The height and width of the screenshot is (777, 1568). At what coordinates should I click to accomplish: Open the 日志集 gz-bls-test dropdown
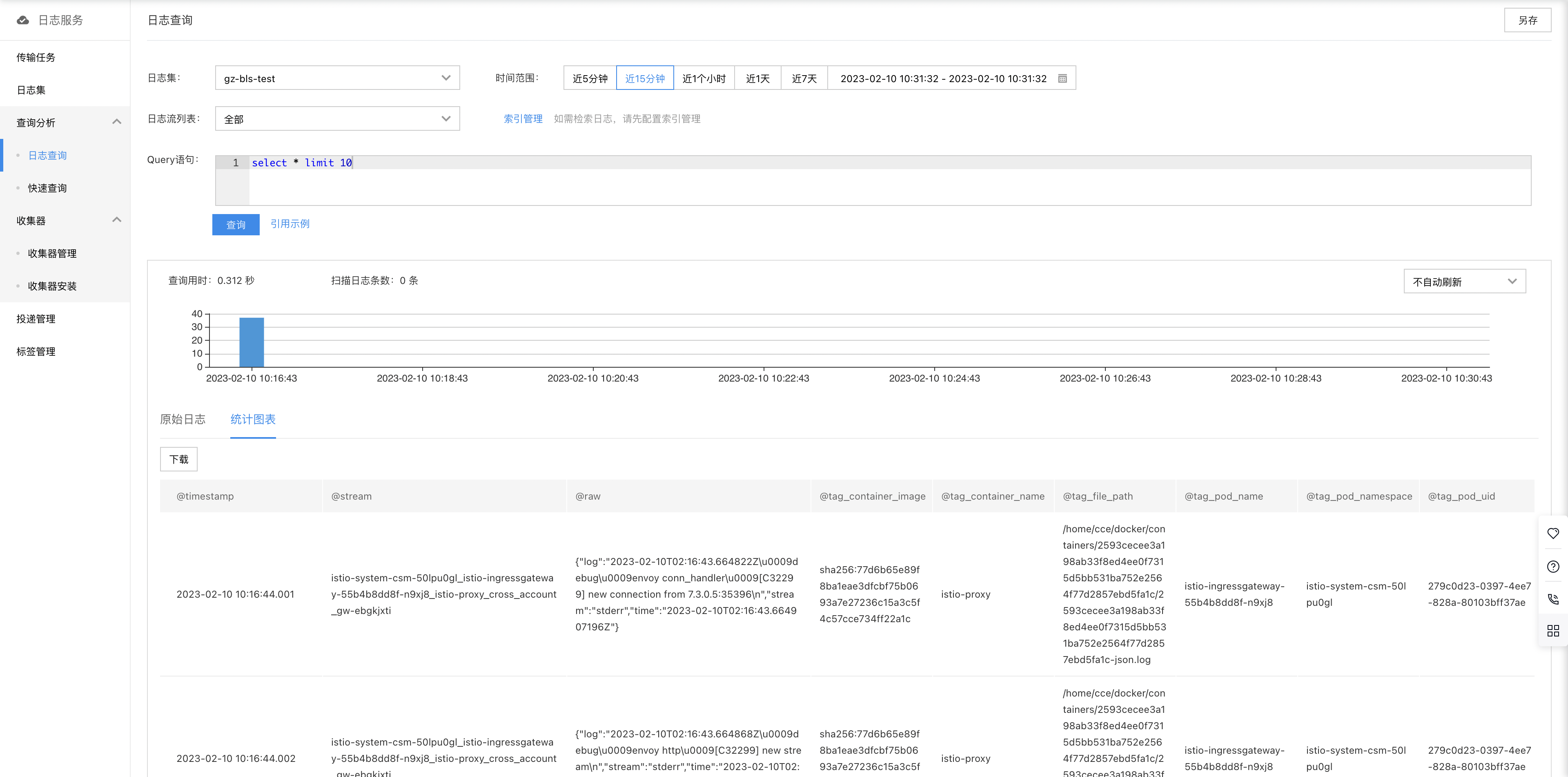[x=337, y=78]
